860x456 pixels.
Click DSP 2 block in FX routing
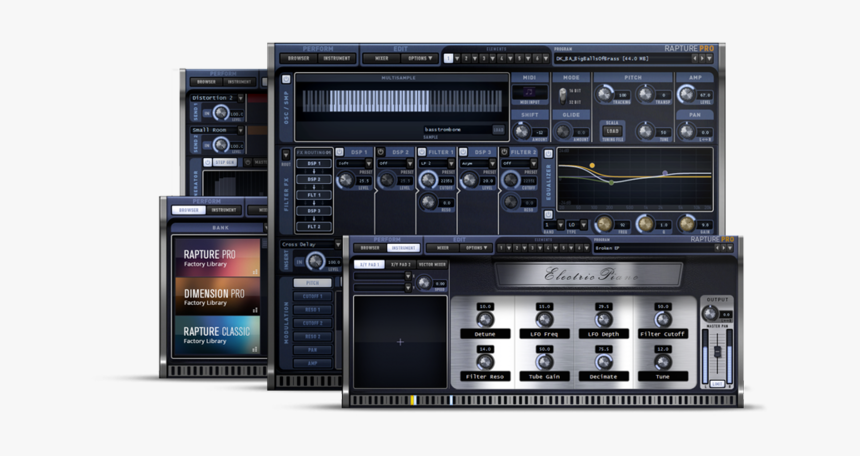(x=314, y=179)
